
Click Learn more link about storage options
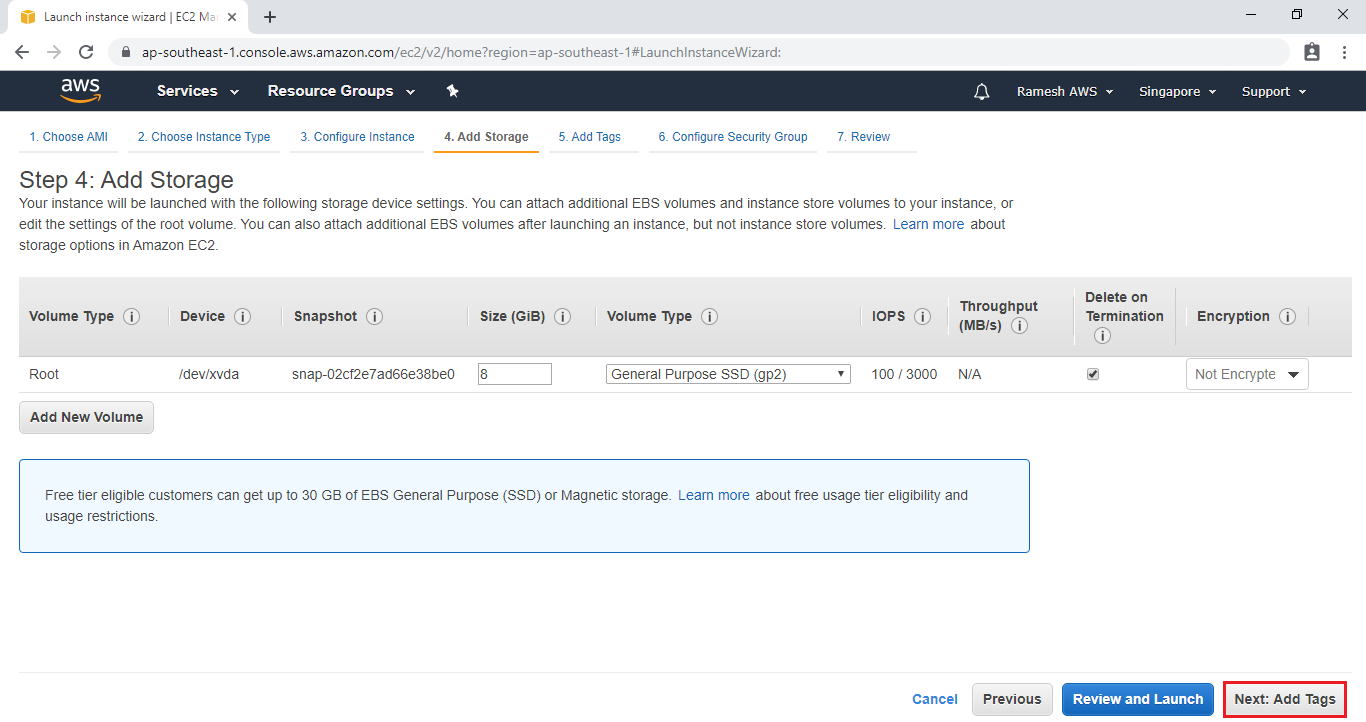pyautogui.click(x=928, y=224)
